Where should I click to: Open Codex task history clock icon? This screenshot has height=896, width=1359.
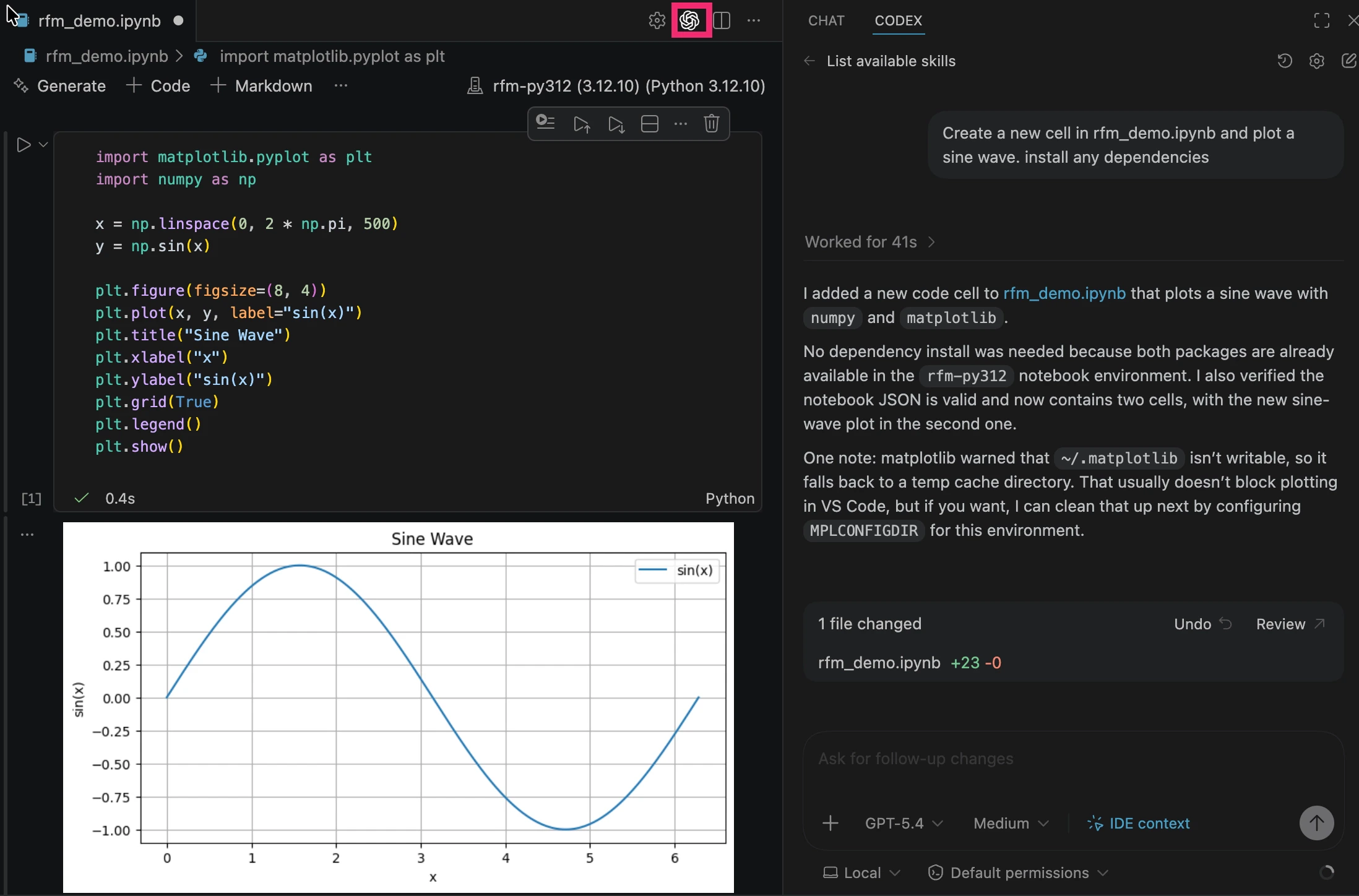pos(1285,61)
